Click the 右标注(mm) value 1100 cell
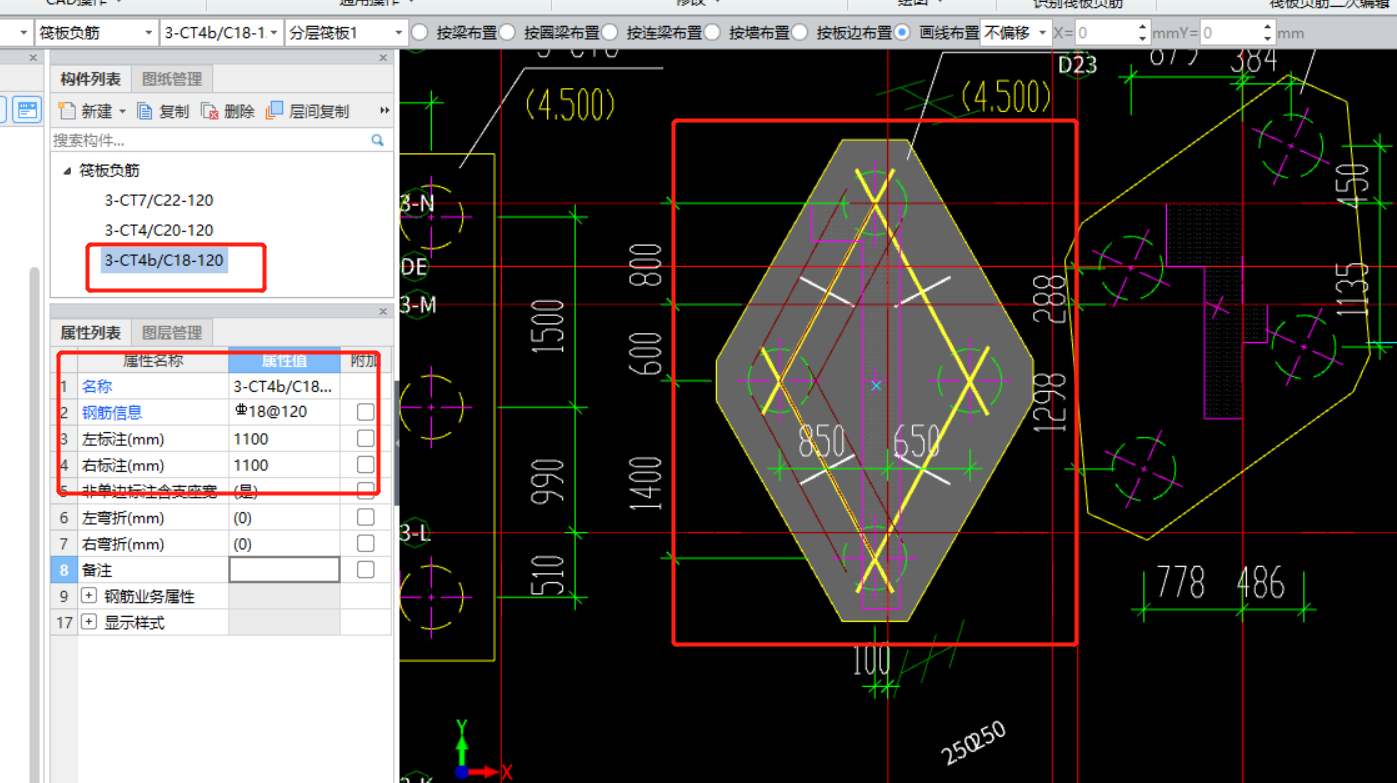Image resolution: width=1397 pixels, height=783 pixels. 285,465
